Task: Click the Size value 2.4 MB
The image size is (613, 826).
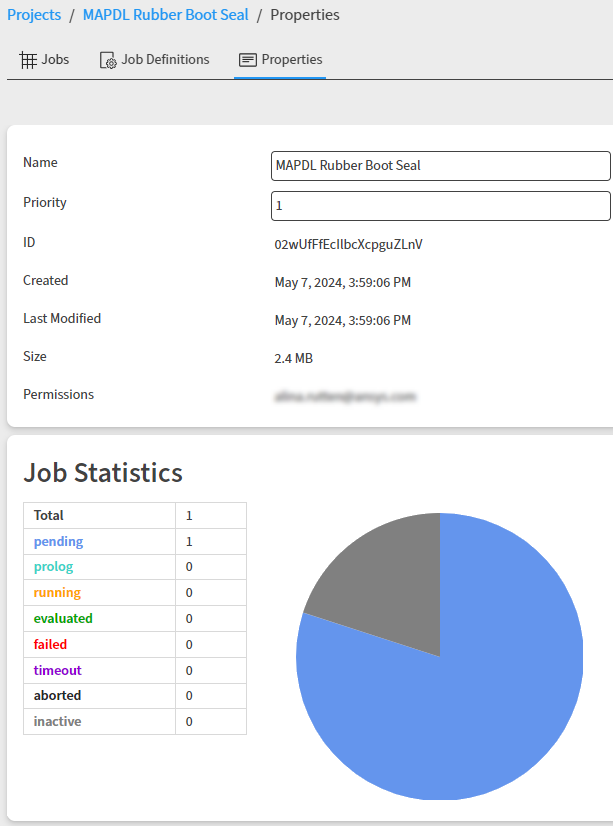Action: [x=293, y=359]
